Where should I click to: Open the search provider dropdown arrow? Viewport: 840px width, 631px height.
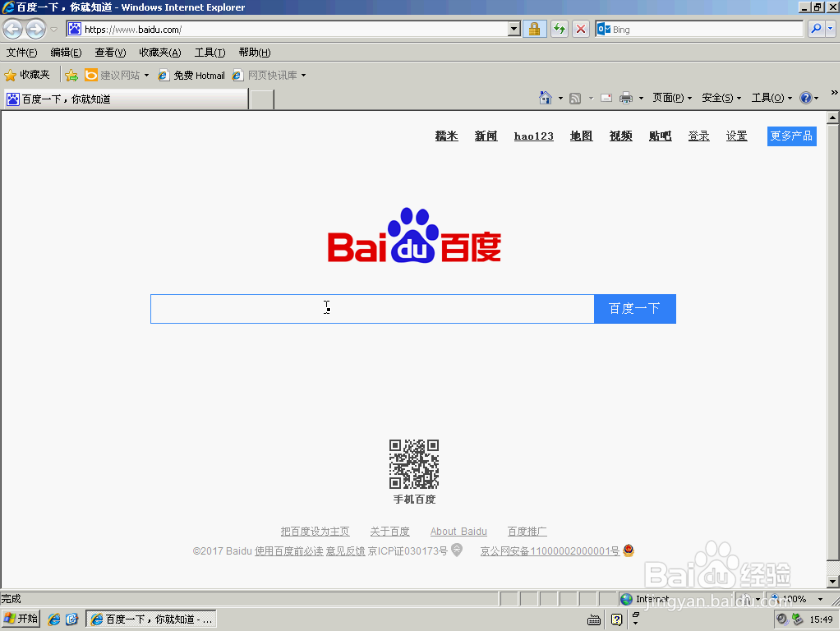pos(830,29)
